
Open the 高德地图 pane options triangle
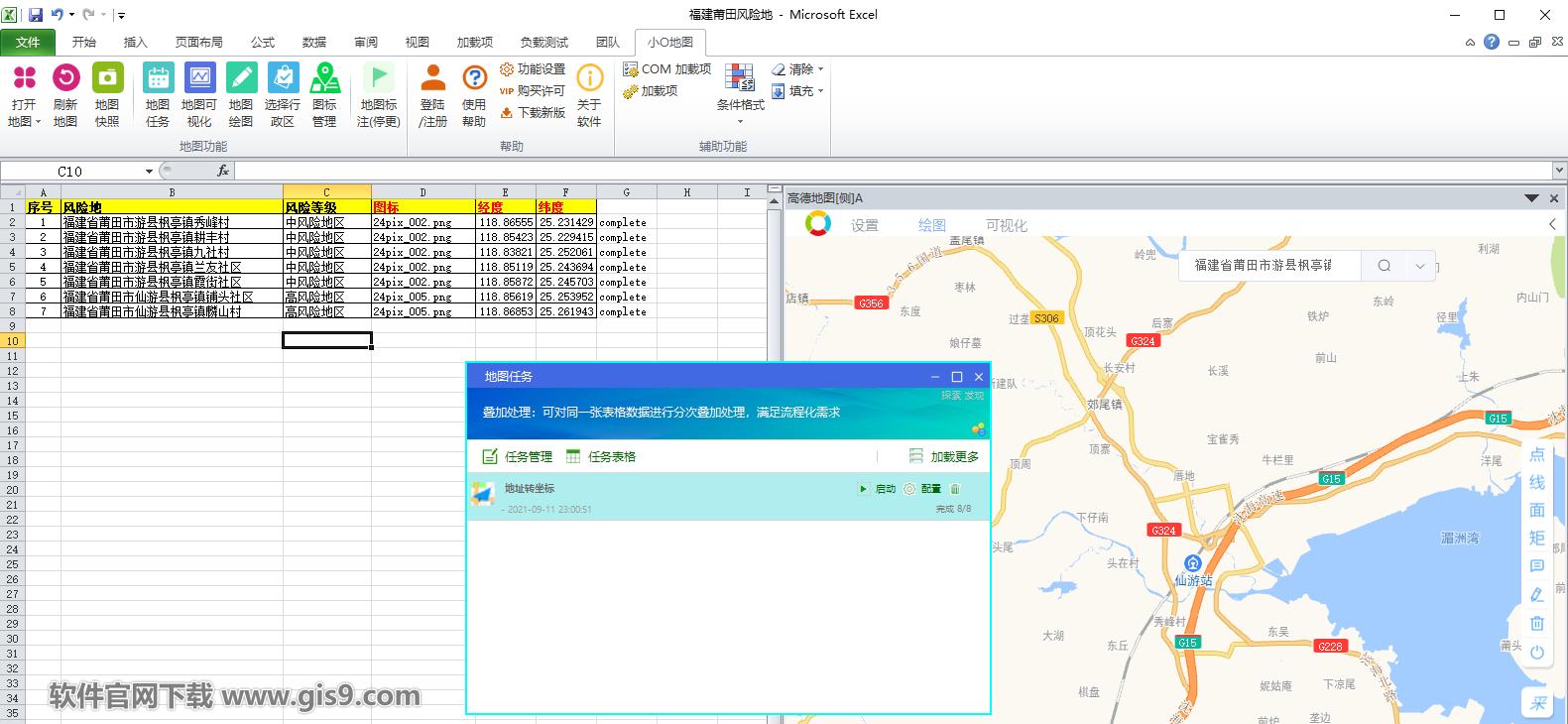(x=1531, y=198)
